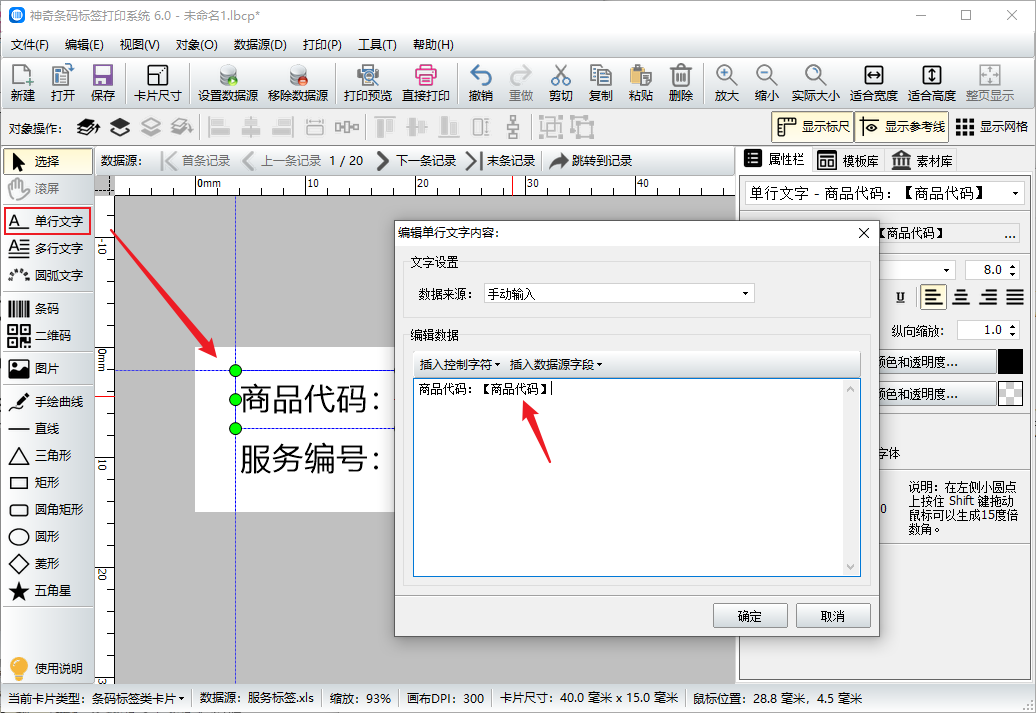Choose the 图片 image tool
1036x713 pixels.
click(45, 369)
